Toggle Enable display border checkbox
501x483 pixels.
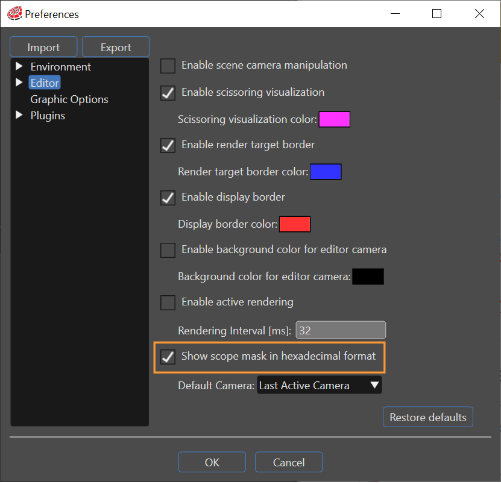click(168, 198)
